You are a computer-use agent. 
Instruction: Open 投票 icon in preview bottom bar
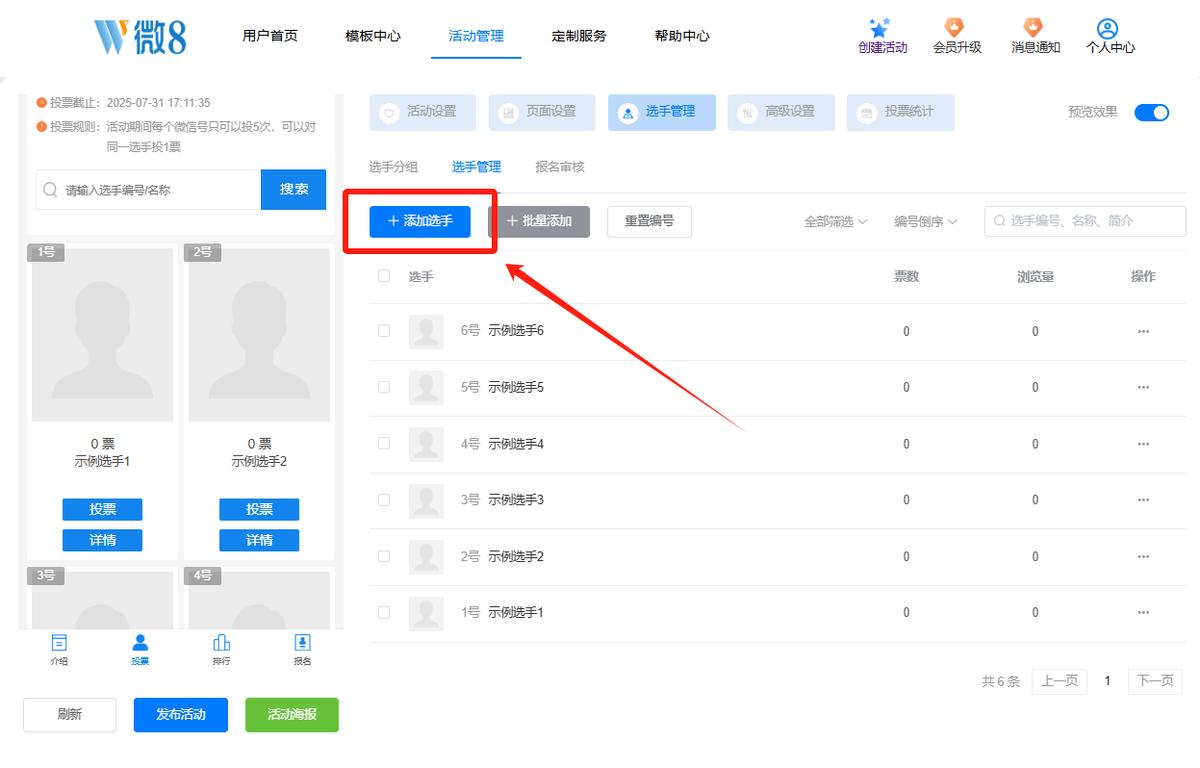140,642
